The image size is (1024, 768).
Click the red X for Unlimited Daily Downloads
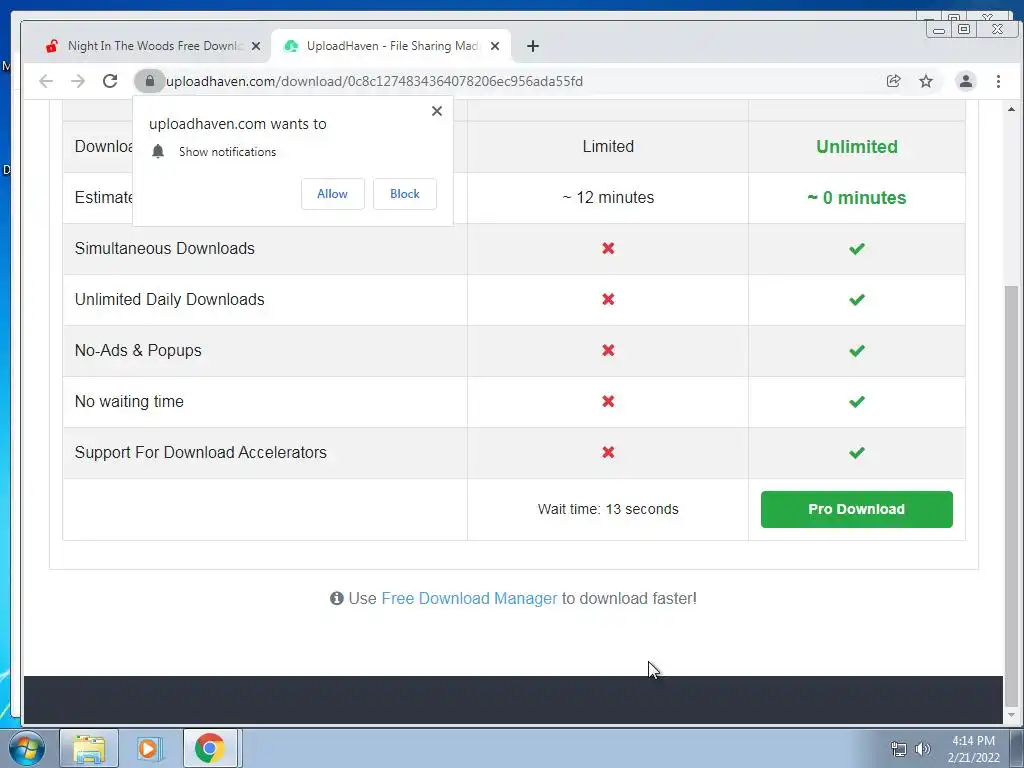pyautogui.click(x=608, y=299)
